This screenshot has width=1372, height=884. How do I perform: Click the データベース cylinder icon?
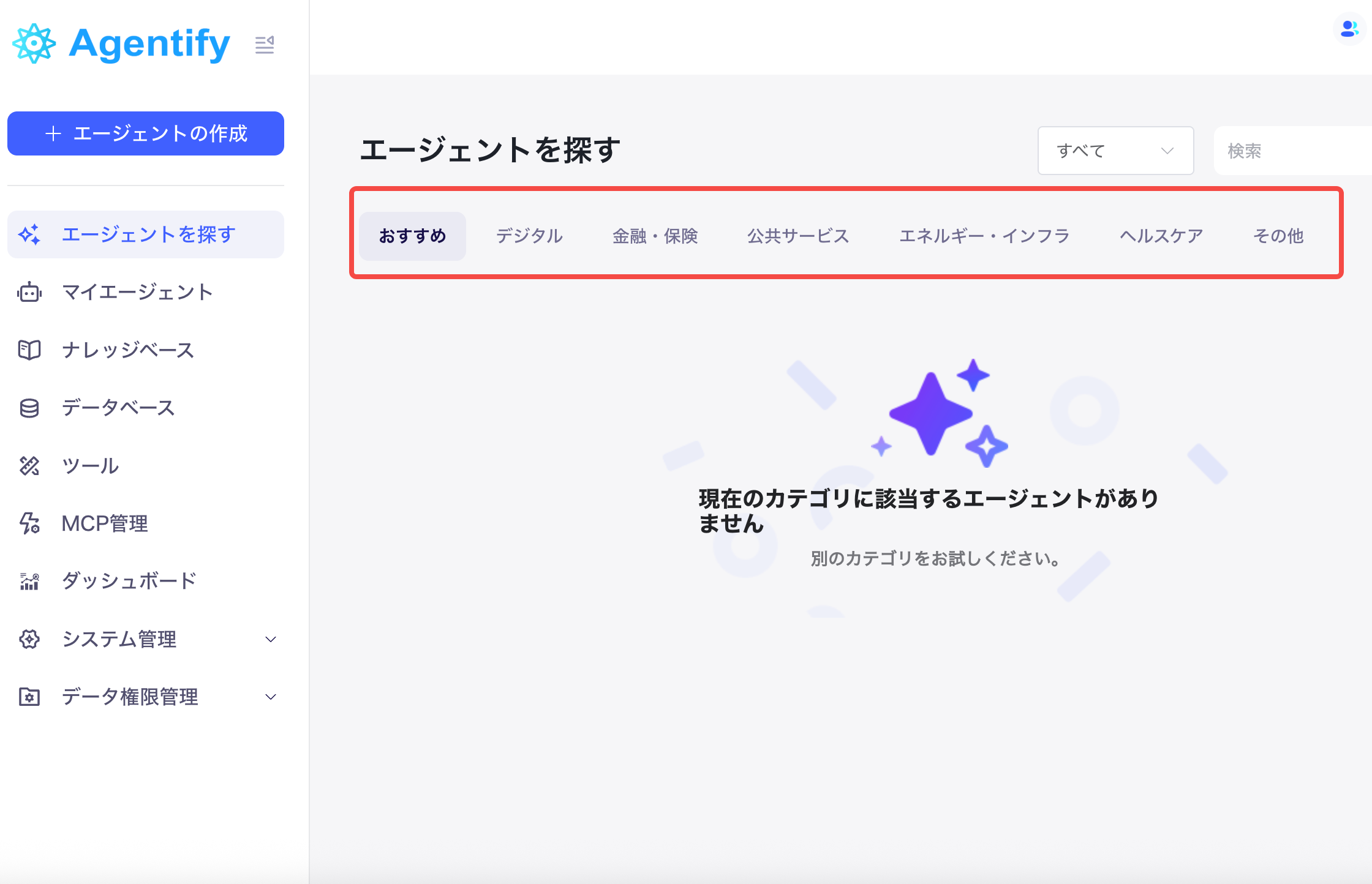pyautogui.click(x=29, y=408)
